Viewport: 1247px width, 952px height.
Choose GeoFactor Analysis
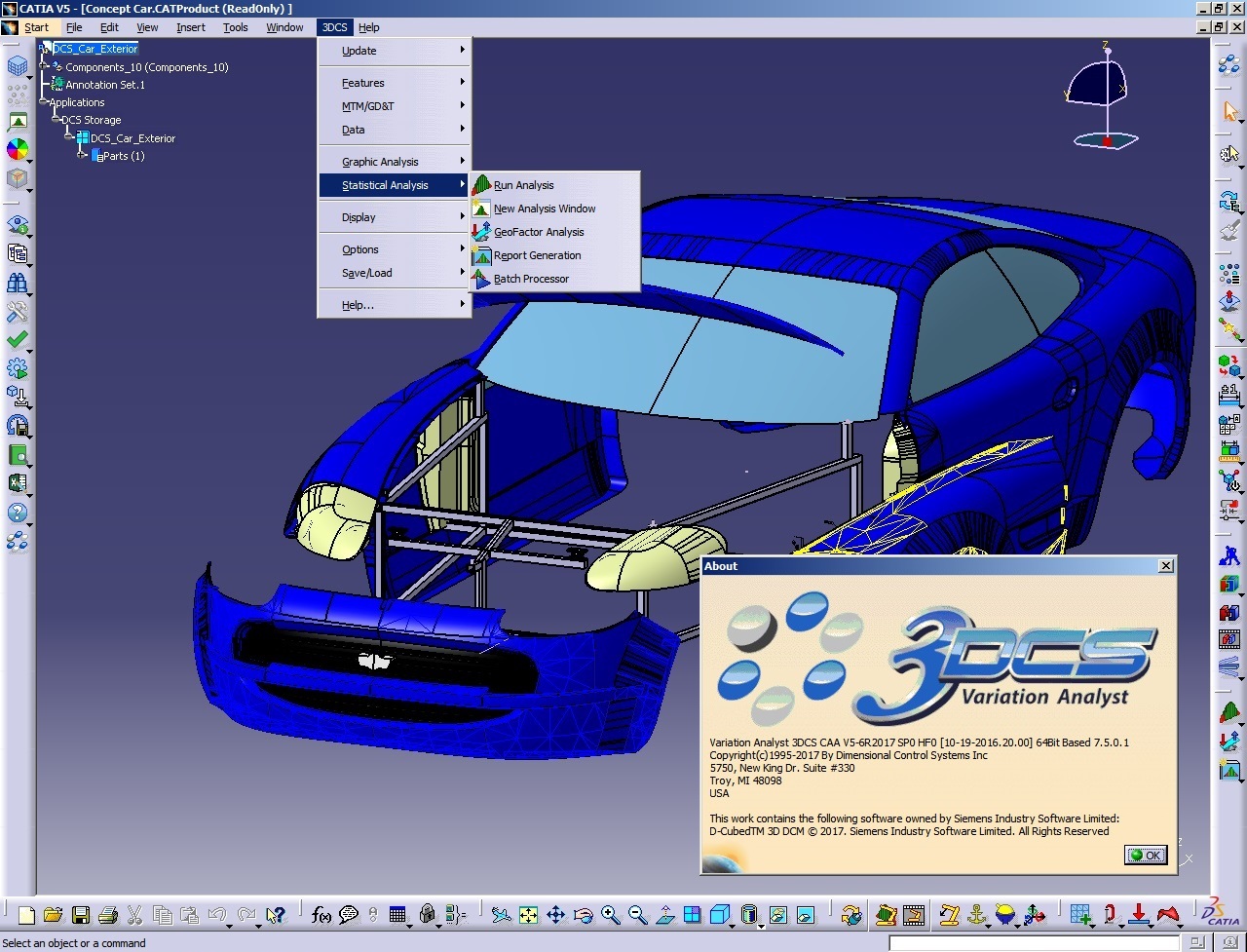(x=554, y=232)
